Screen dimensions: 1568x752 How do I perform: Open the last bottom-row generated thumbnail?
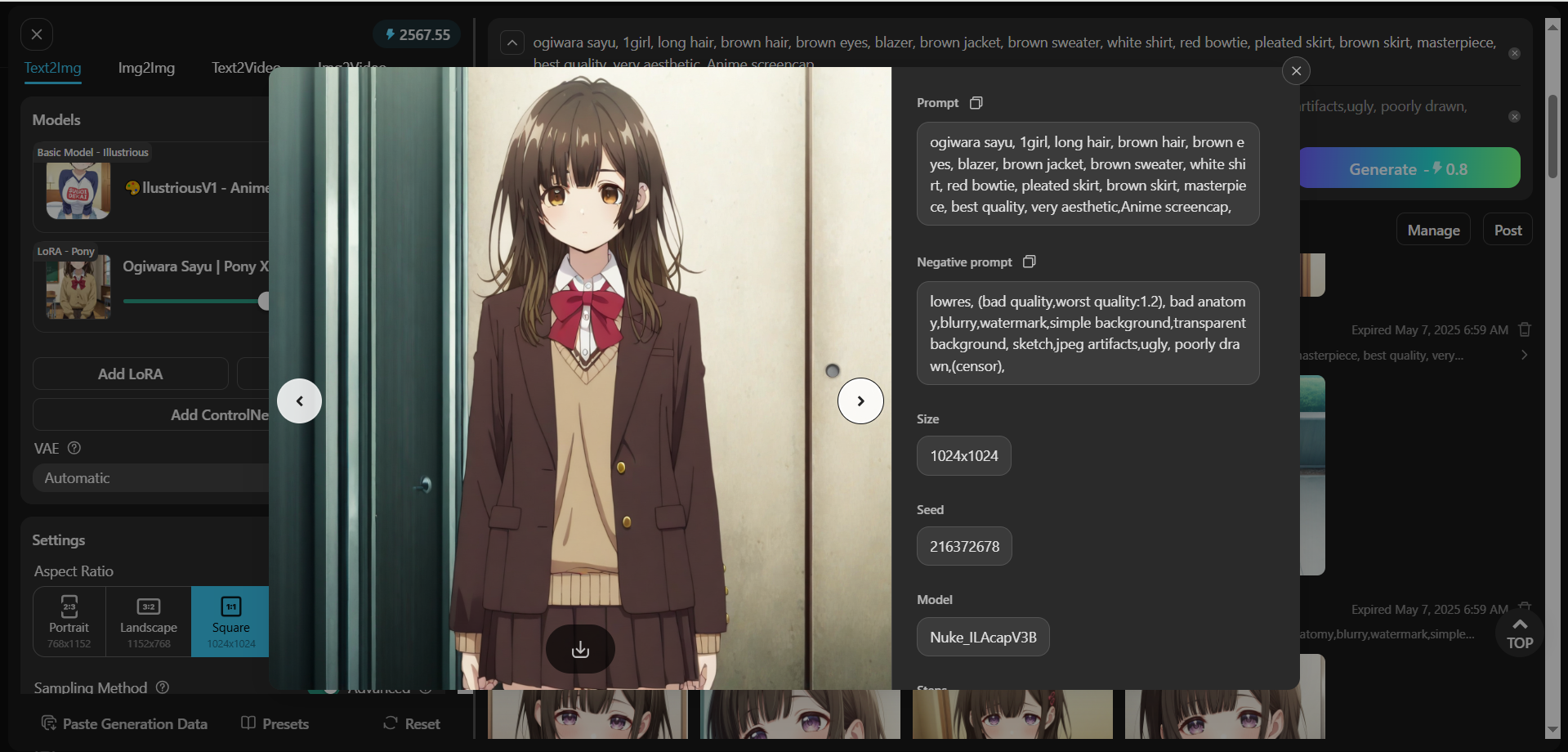click(1225, 714)
